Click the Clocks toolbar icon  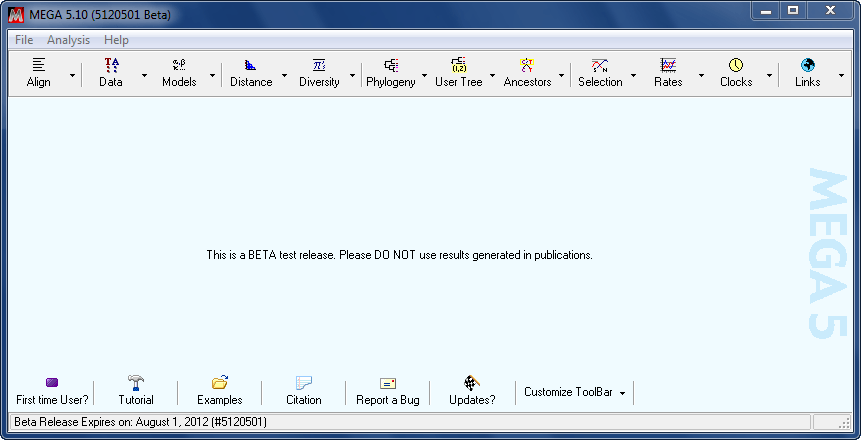(736, 65)
